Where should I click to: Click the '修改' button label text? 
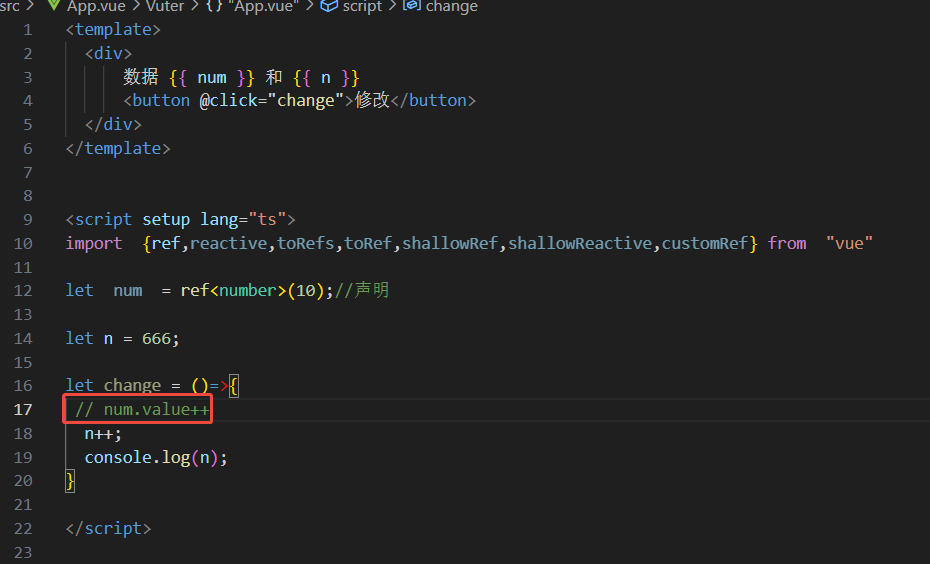[372, 100]
